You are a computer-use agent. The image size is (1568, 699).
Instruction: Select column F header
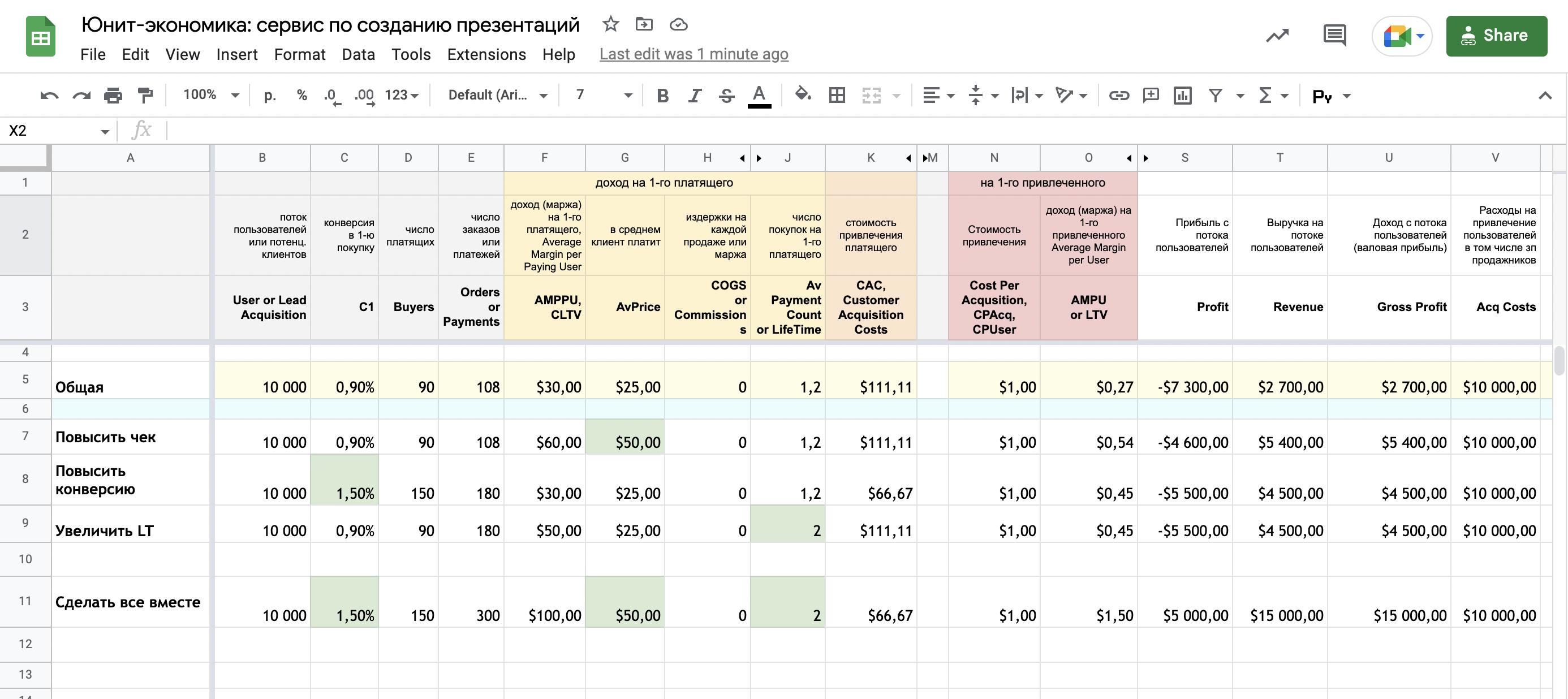[x=544, y=158]
